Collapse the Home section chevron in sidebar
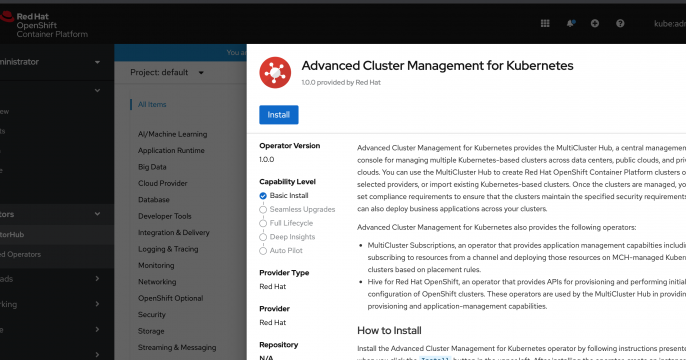Image resolution: width=686 pixels, height=360 pixels. tap(97, 91)
